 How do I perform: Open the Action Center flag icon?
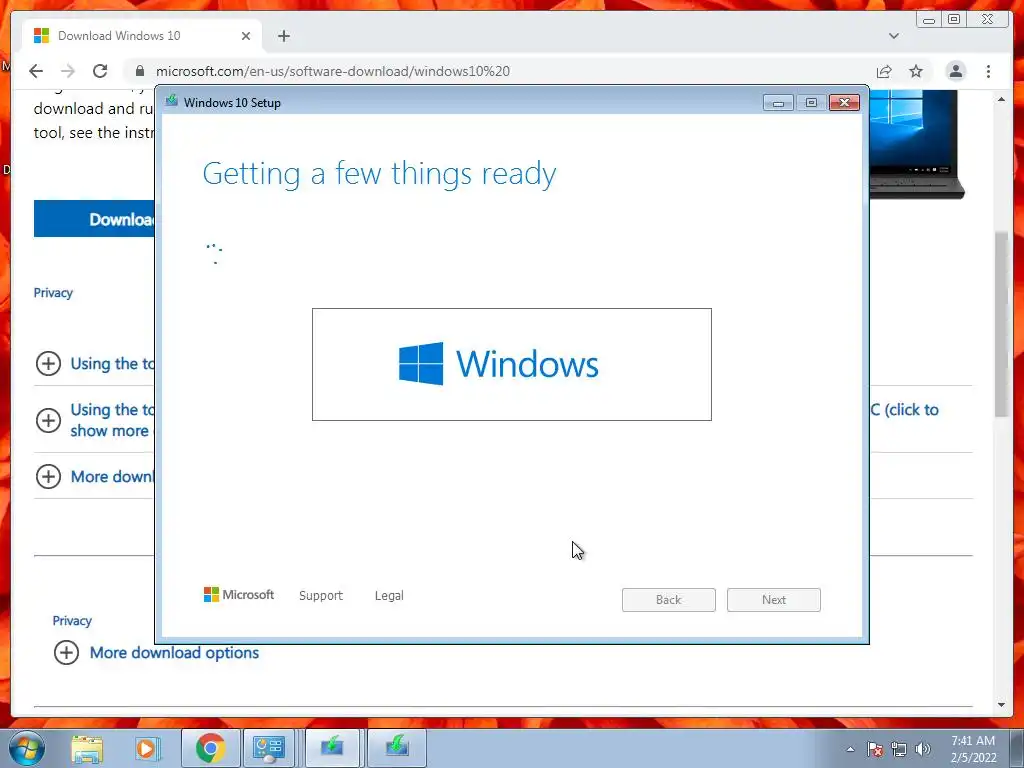[875, 749]
